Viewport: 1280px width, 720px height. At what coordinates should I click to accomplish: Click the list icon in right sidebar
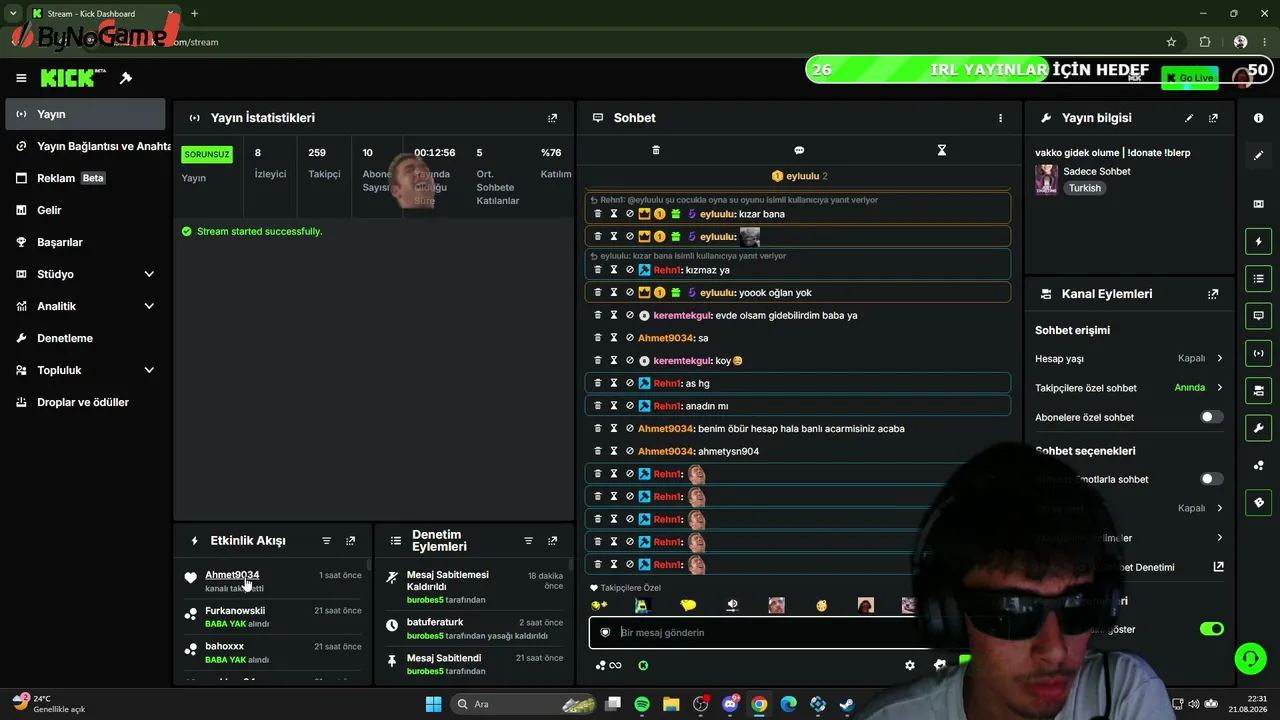[x=1259, y=278]
